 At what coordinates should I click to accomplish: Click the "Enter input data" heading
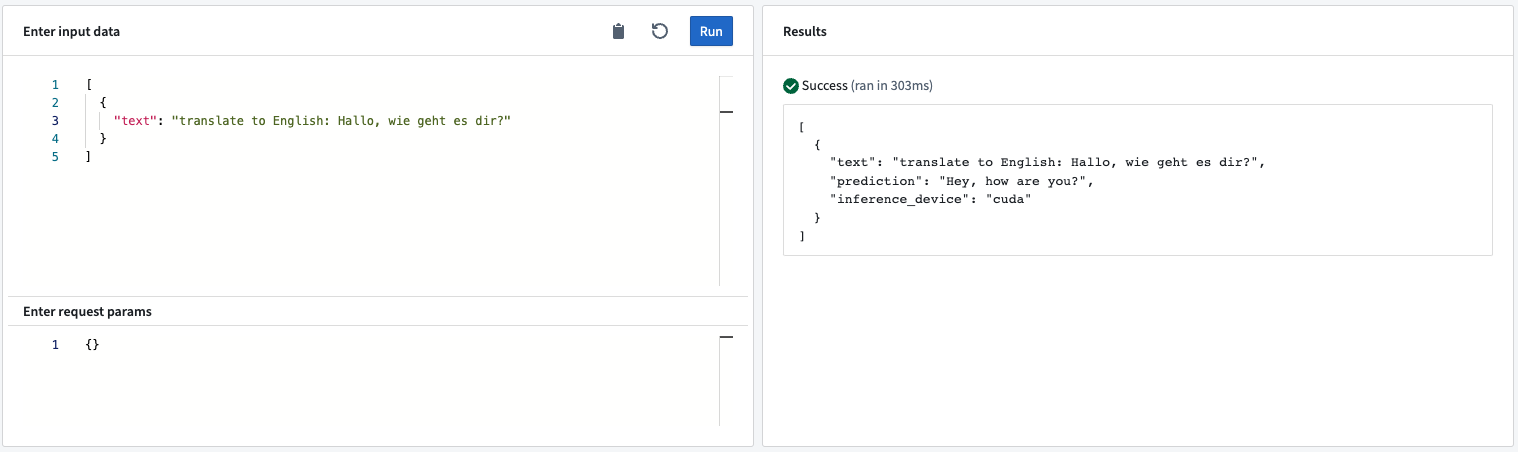[72, 32]
